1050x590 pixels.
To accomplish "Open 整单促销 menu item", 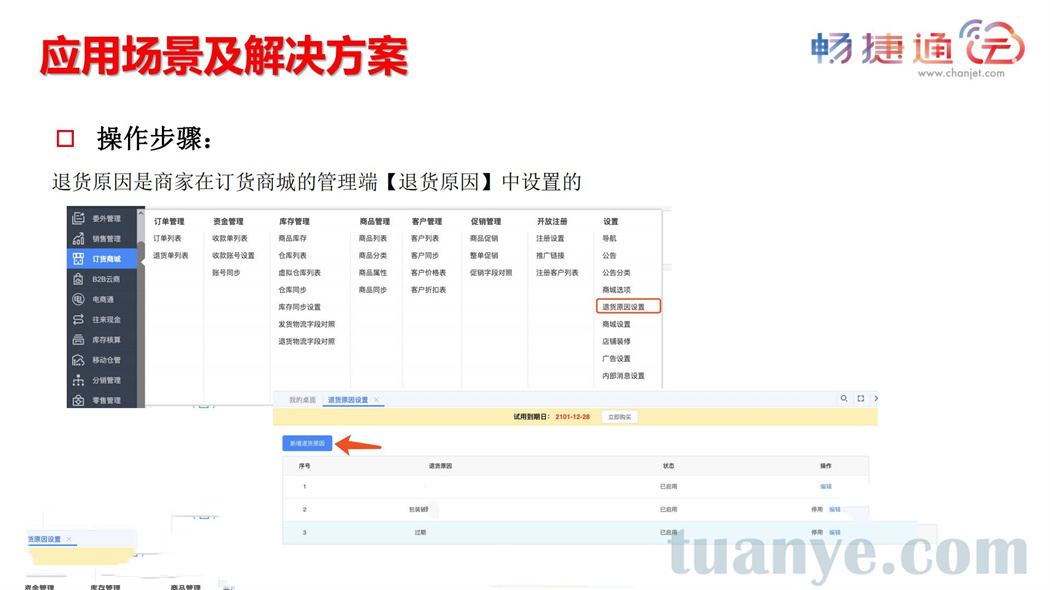I will point(484,255).
